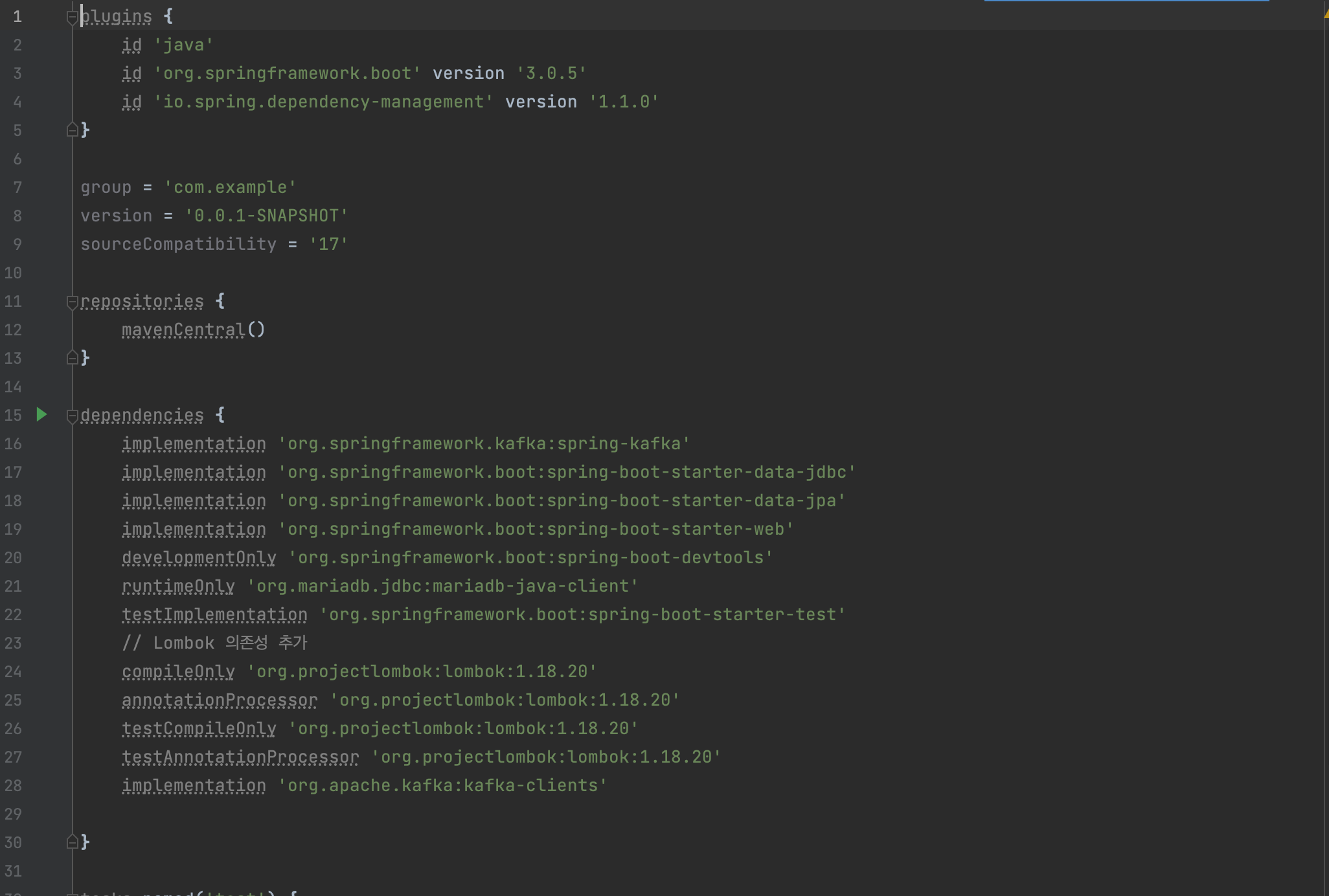Image resolution: width=1329 pixels, height=896 pixels.
Task: Click the annotationProcessor keyword
Action: tap(220, 700)
